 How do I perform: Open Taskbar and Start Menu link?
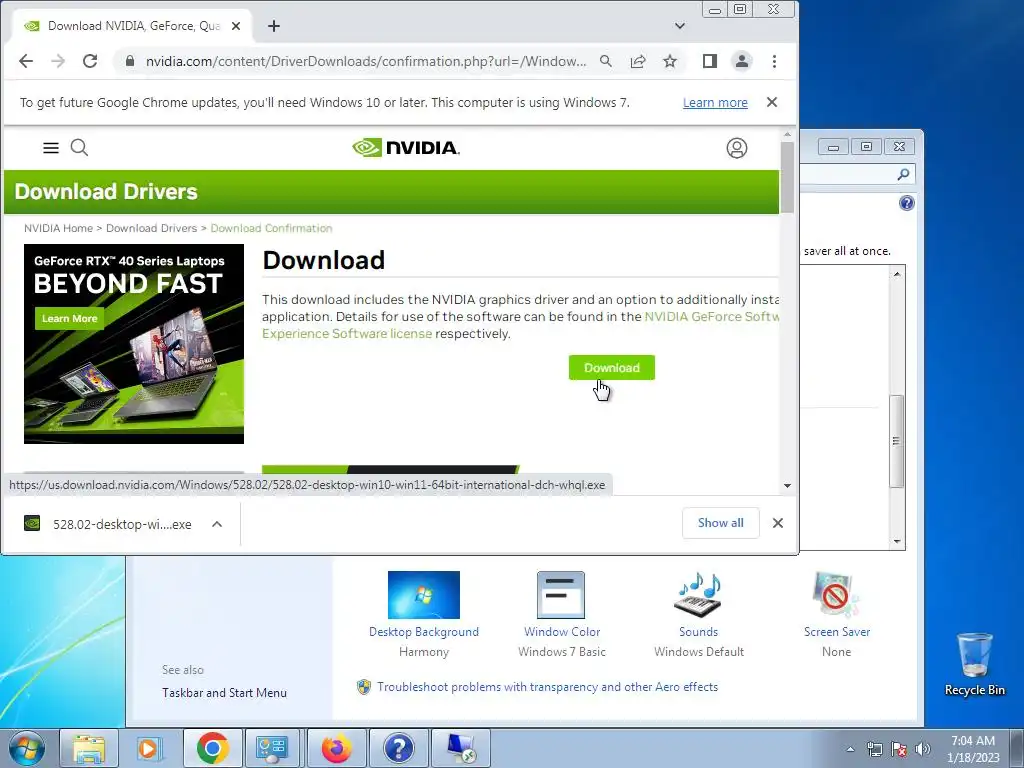224,693
